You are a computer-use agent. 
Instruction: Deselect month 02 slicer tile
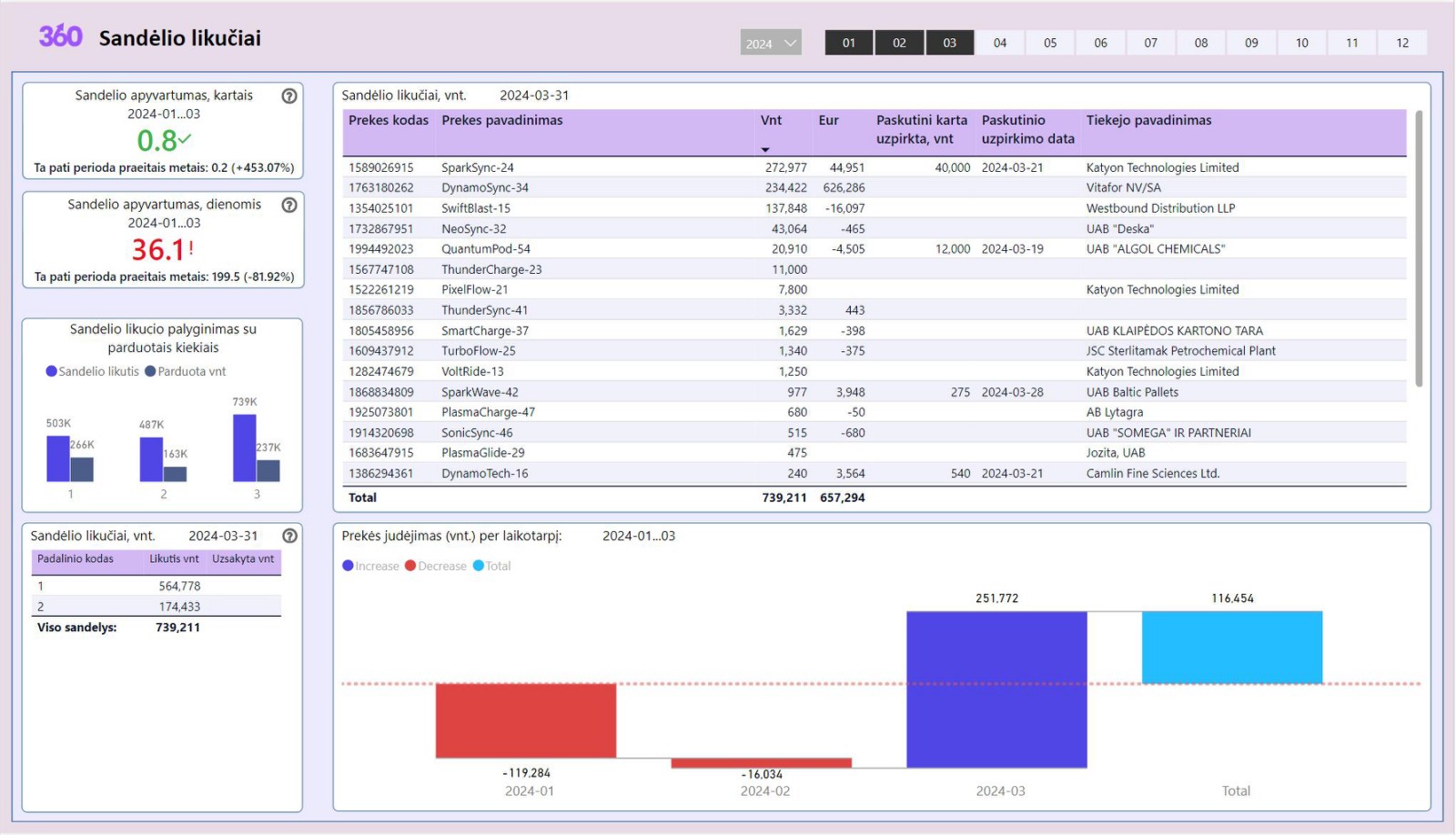pyautogui.click(x=899, y=43)
